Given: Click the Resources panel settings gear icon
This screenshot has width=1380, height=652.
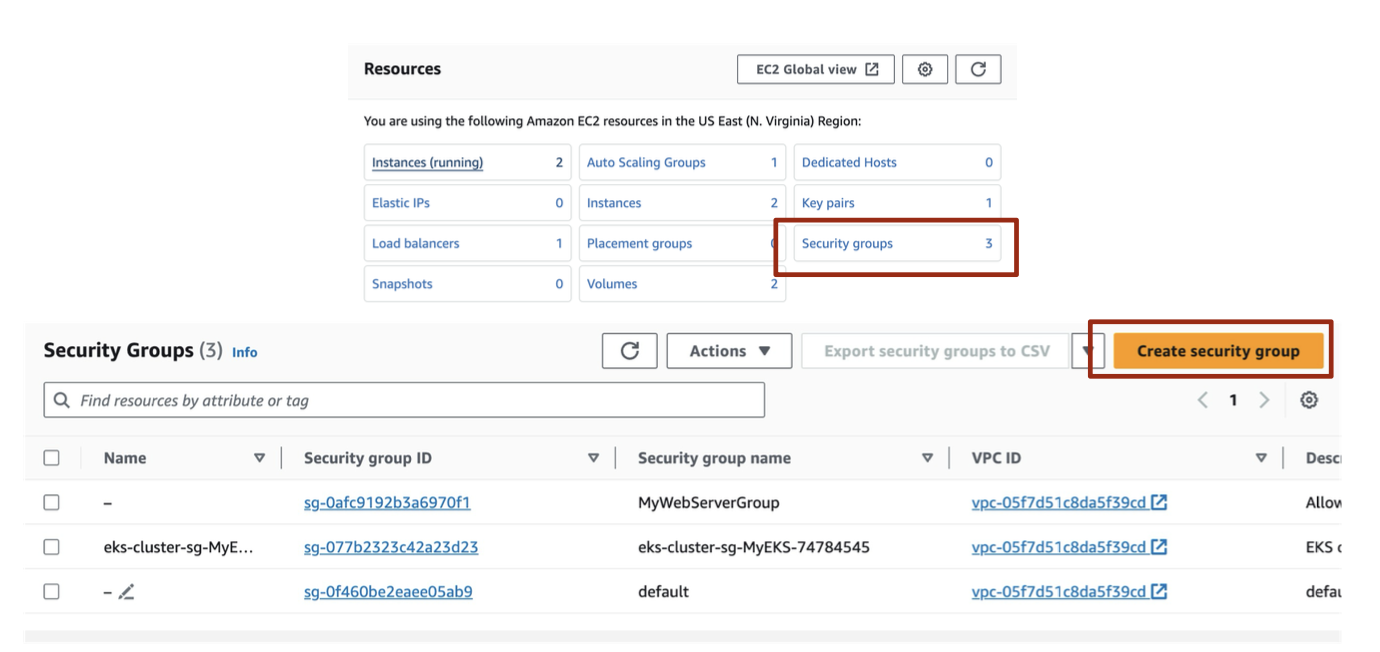Looking at the screenshot, I should pyautogui.click(x=925, y=69).
